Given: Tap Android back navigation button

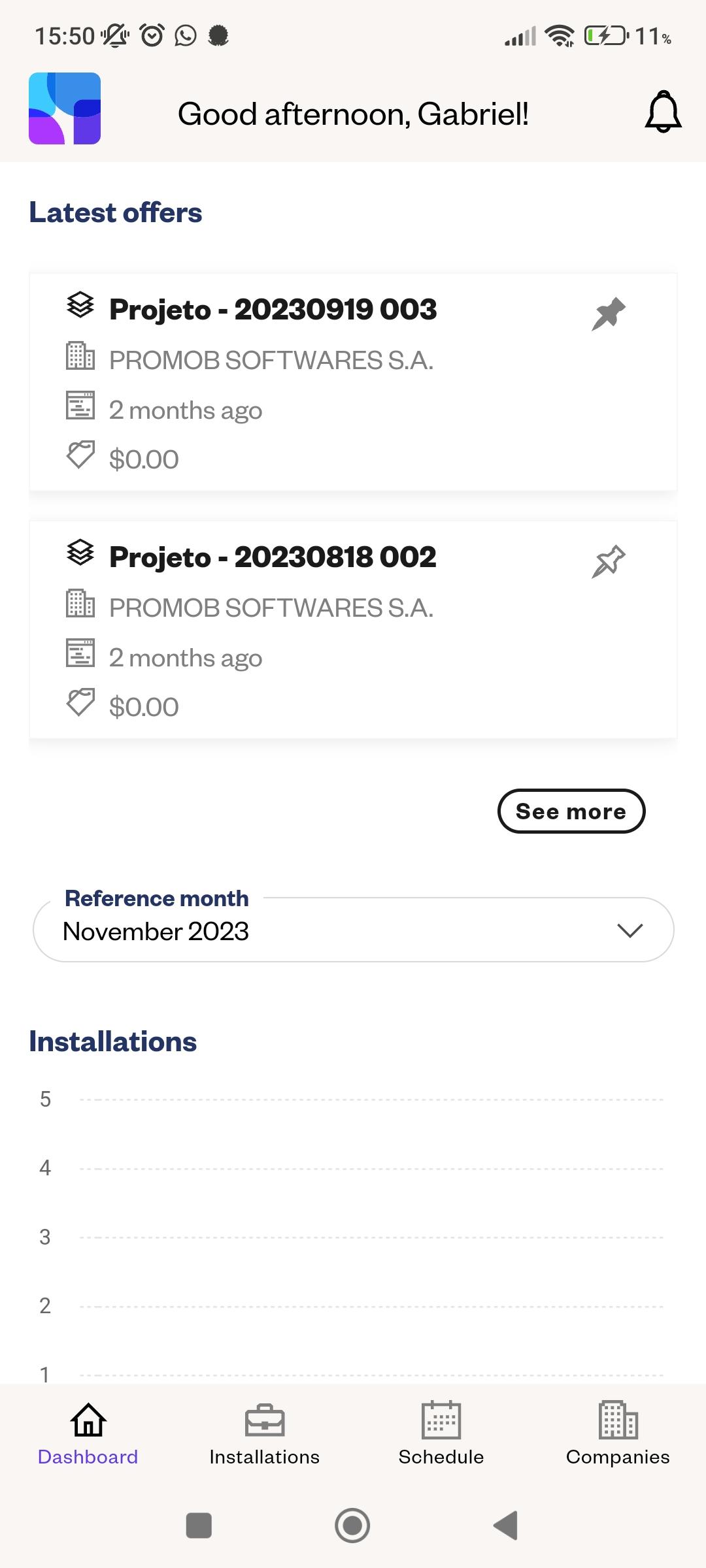Looking at the screenshot, I should pos(506,1526).
